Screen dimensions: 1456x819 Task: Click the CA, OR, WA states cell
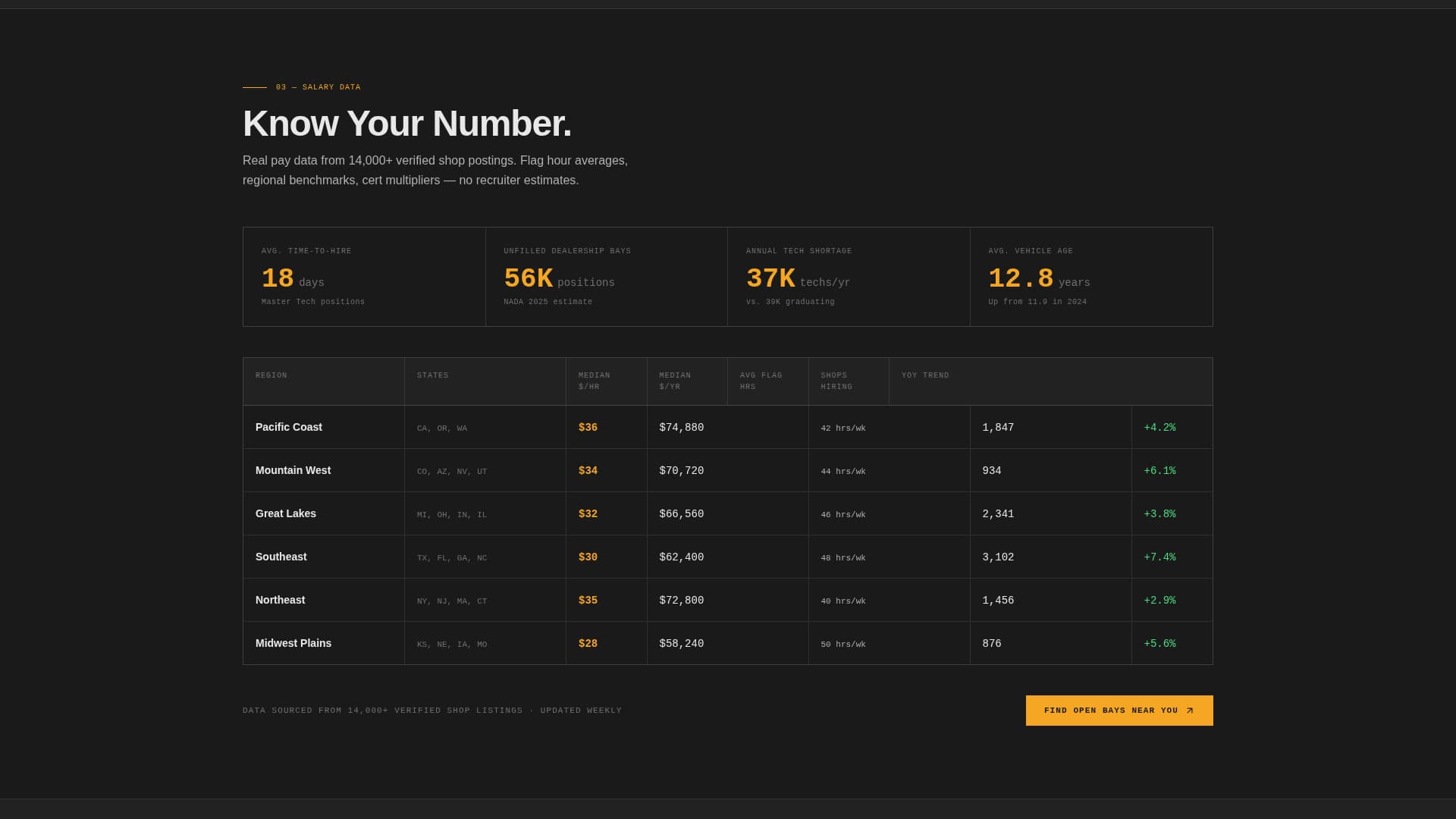(485, 427)
